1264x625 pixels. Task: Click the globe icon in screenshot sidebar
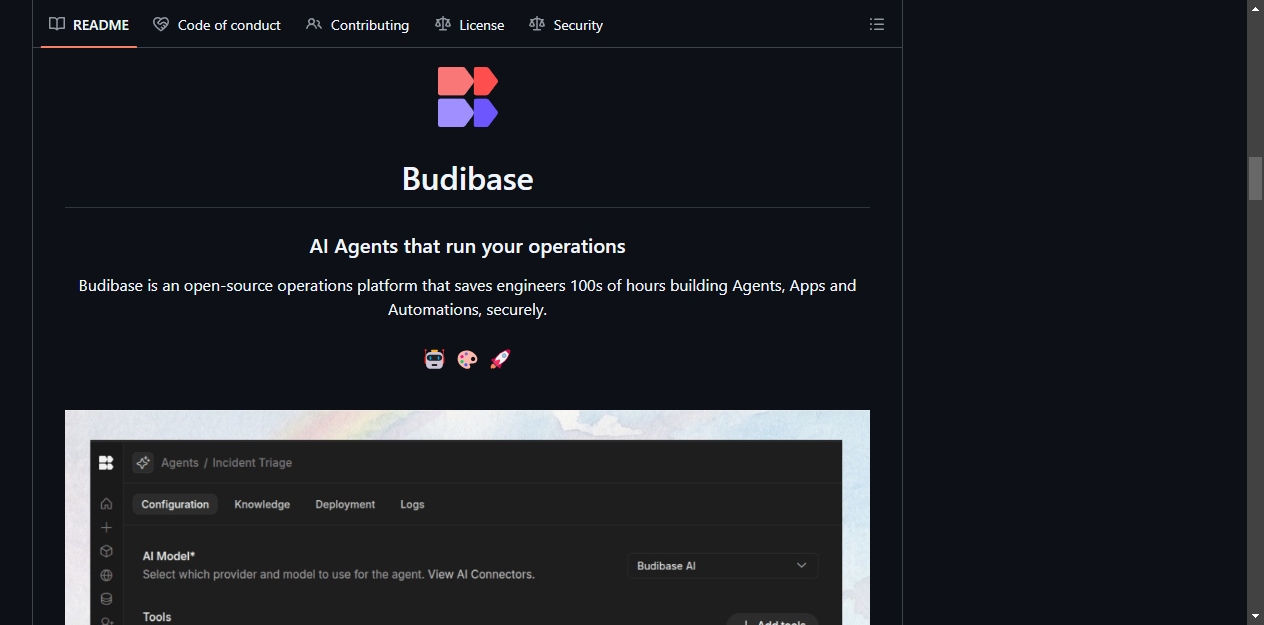tap(106, 575)
